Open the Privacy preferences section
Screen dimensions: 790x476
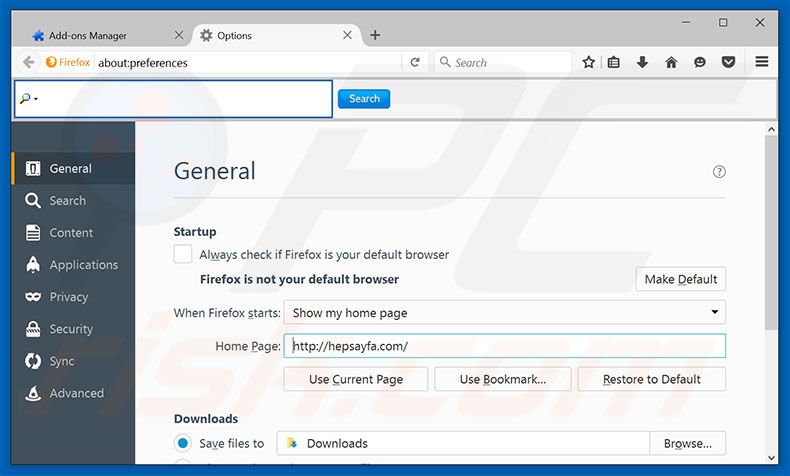[x=73, y=297]
